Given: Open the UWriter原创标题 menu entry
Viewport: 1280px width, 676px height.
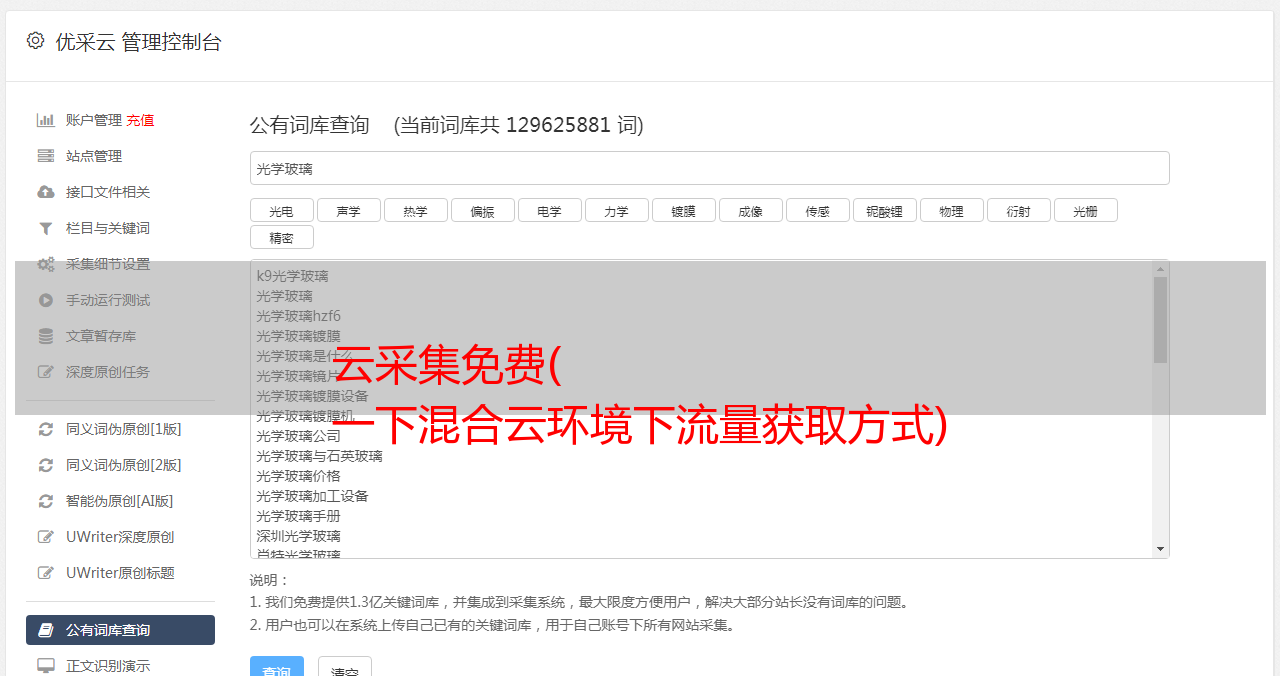Looking at the screenshot, I should 120,573.
